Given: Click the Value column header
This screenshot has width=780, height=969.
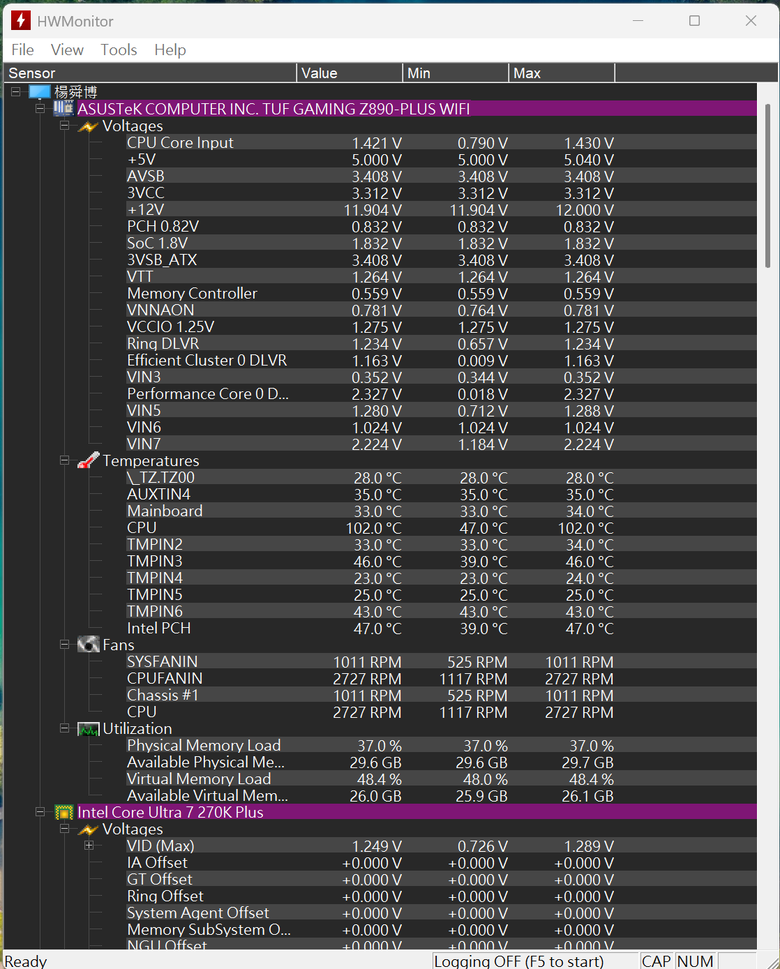Looking at the screenshot, I should coord(349,73).
